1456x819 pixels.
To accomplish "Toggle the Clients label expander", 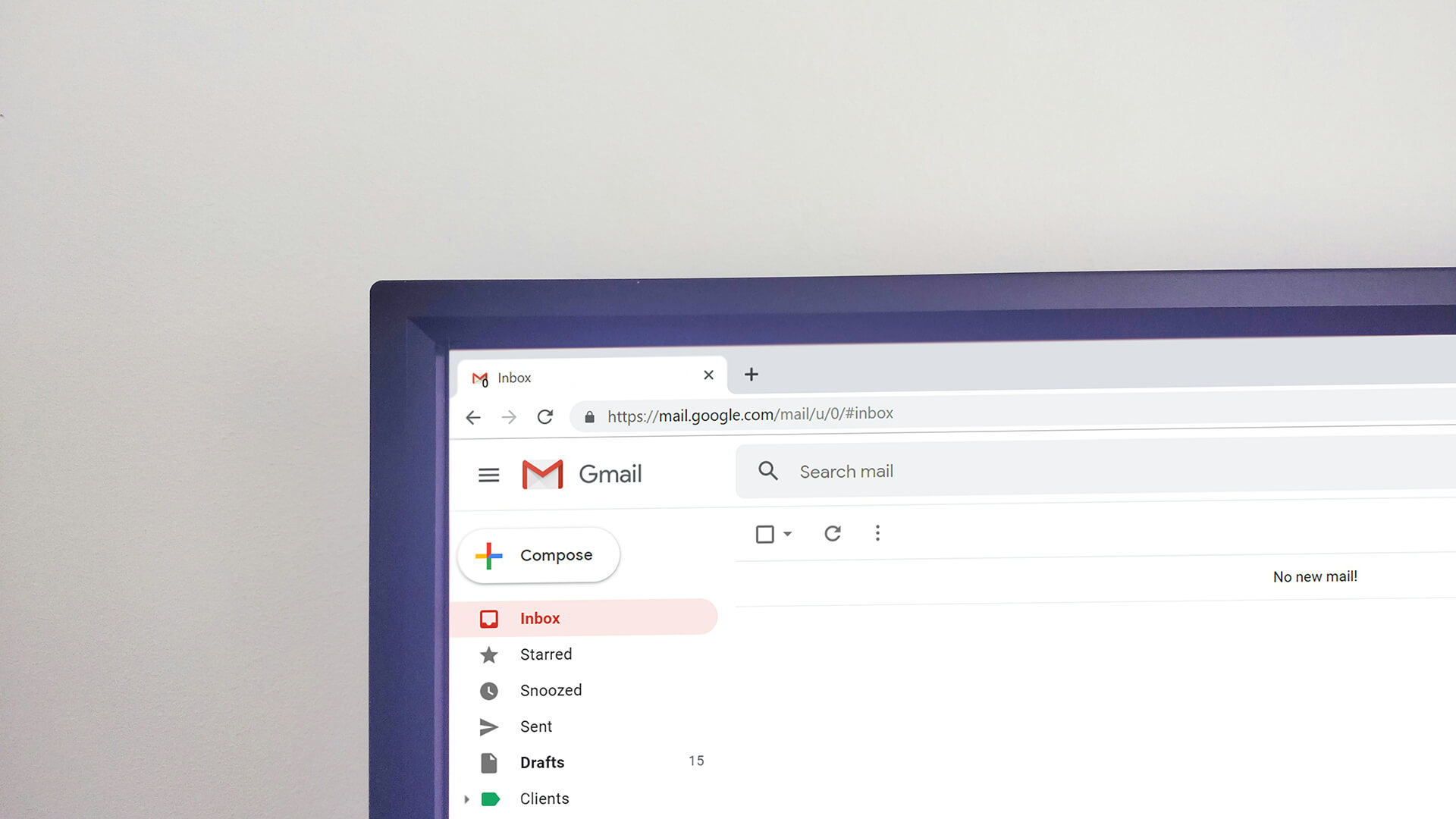I will (x=467, y=797).
